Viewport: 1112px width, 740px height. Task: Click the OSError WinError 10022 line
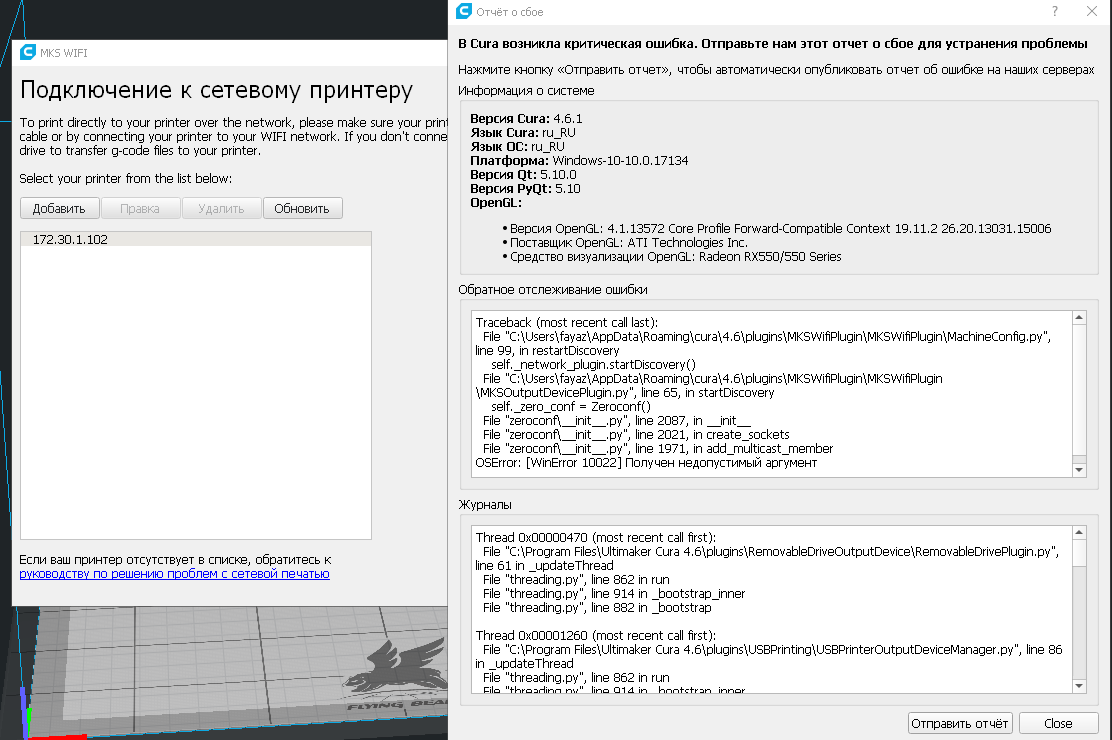pyautogui.click(x=646, y=463)
